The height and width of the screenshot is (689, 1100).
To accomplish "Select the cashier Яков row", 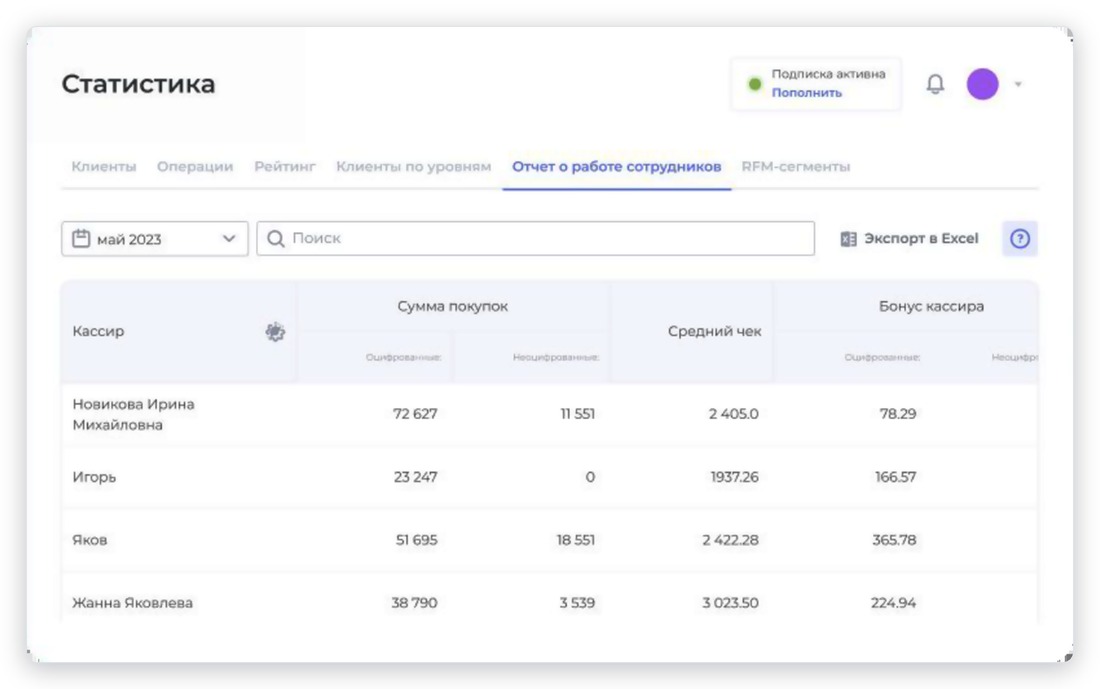I will 549,540.
